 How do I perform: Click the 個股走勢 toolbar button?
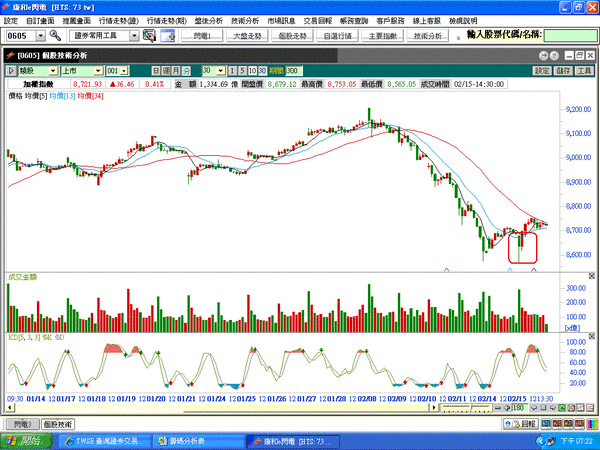pos(292,36)
